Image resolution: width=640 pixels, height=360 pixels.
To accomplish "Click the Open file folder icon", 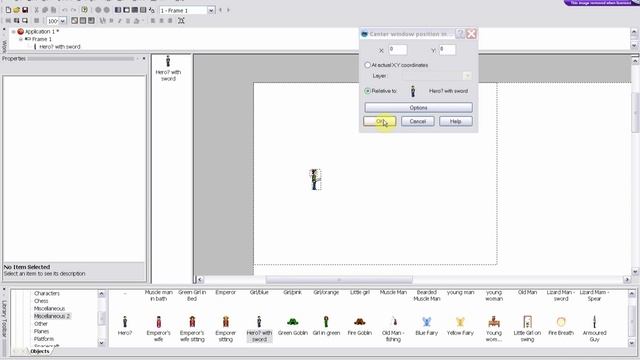I will [16, 10].
